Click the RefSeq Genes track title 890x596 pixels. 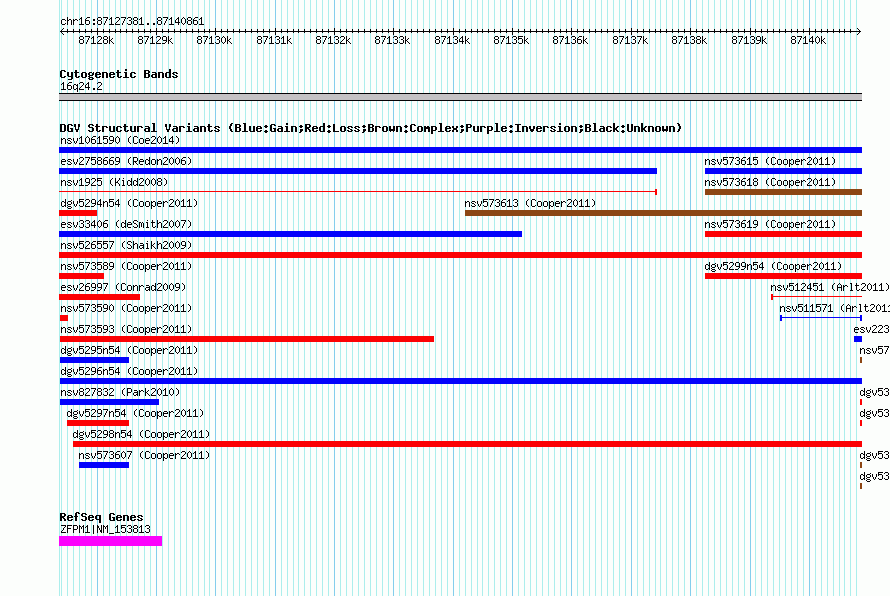(x=101, y=517)
